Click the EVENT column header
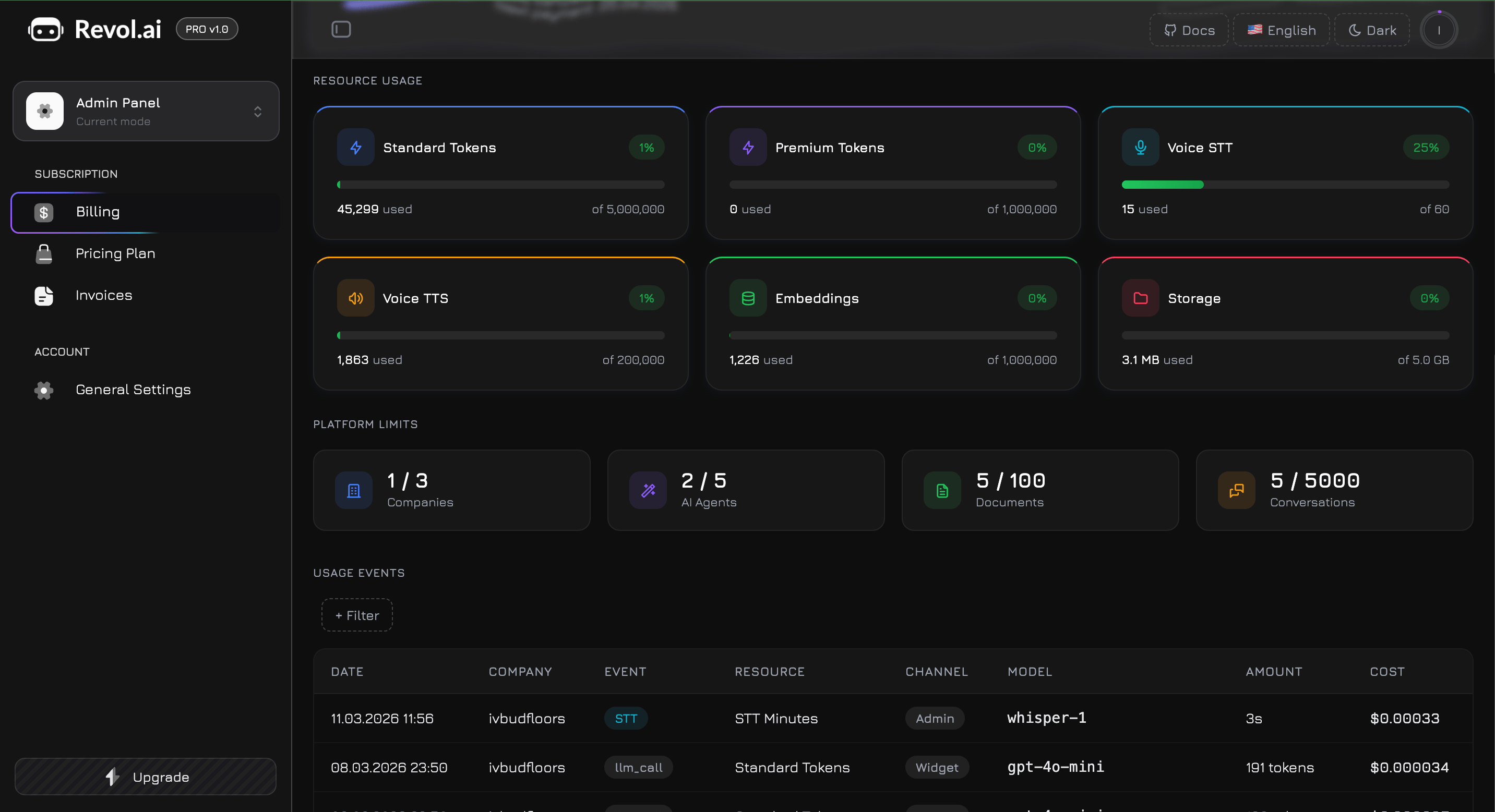This screenshot has height=812, width=1495. [x=625, y=672]
